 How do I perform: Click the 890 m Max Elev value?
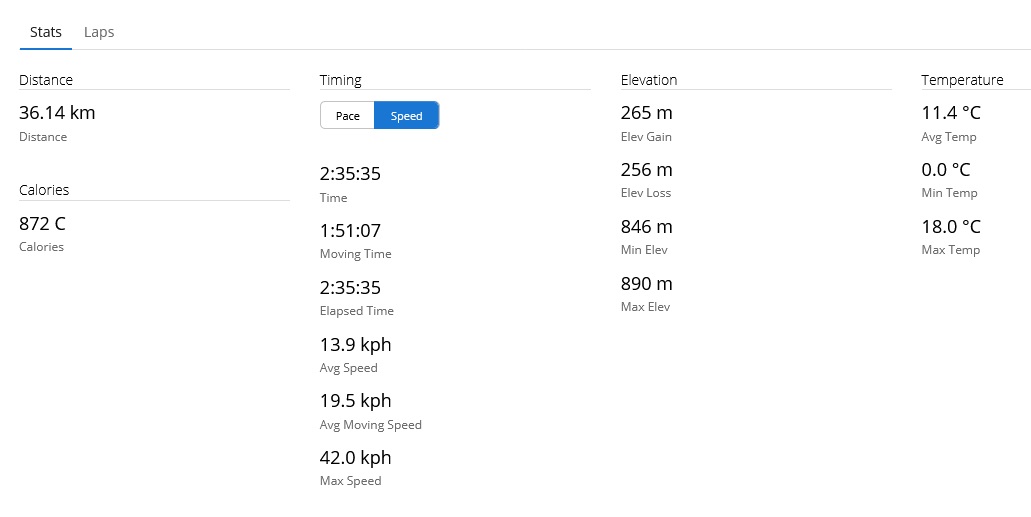click(x=646, y=284)
